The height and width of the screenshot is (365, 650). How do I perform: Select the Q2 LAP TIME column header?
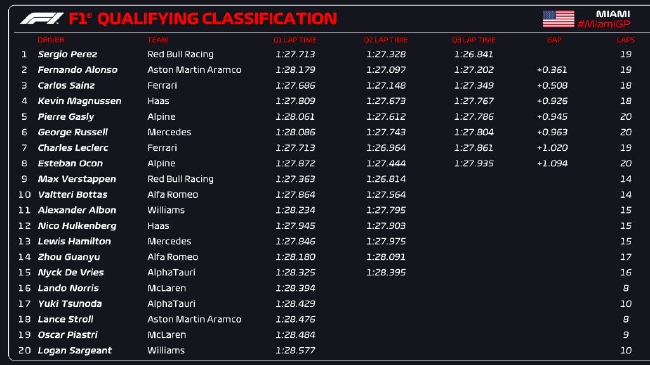386,40
